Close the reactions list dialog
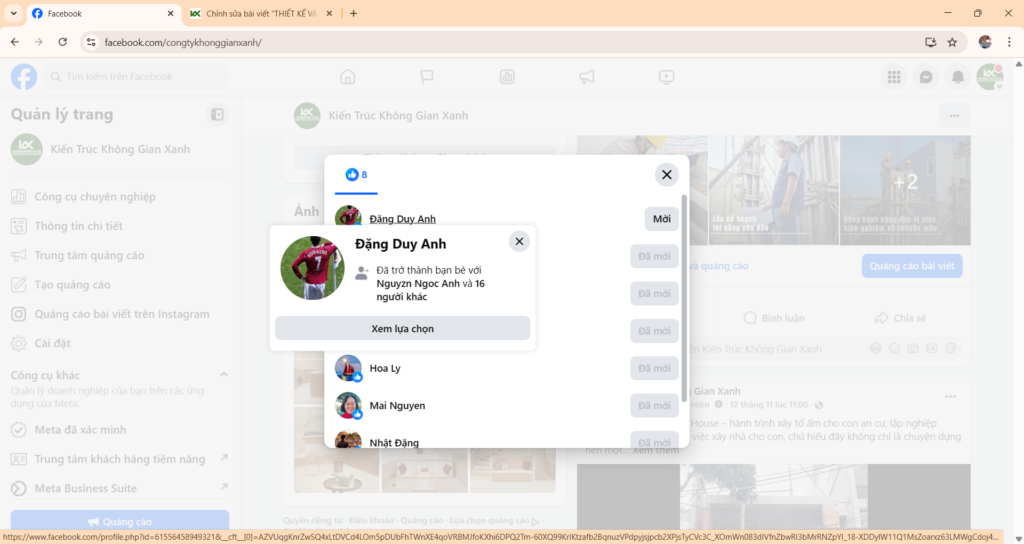 (667, 175)
